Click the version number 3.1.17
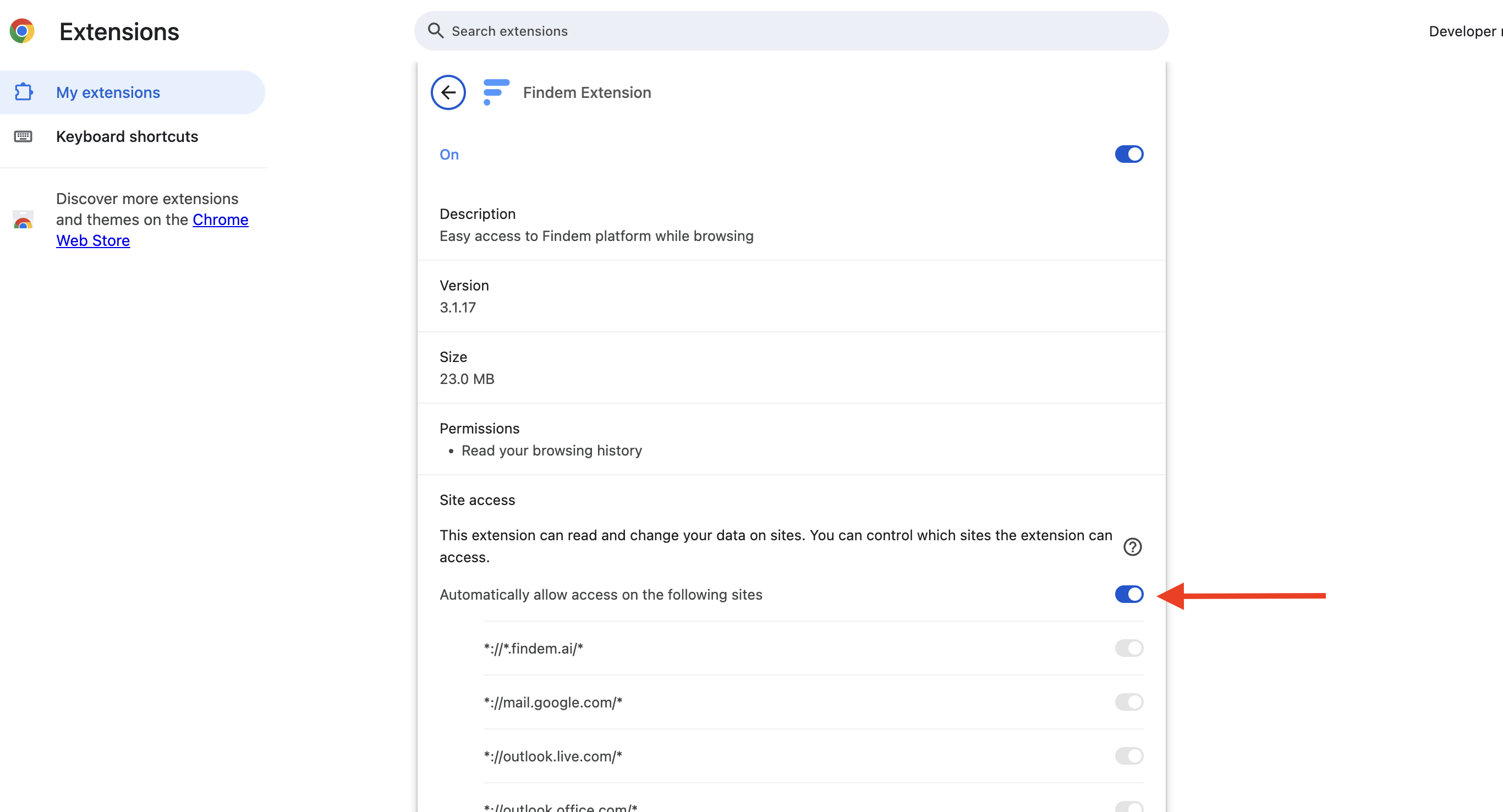This screenshot has height=812, width=1503. pyautogui.click(x=458, y=308)
